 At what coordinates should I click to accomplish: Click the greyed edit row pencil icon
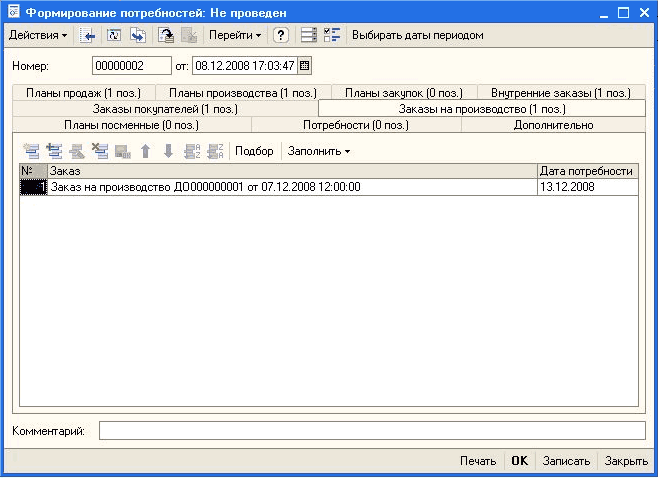click(77, 151)
